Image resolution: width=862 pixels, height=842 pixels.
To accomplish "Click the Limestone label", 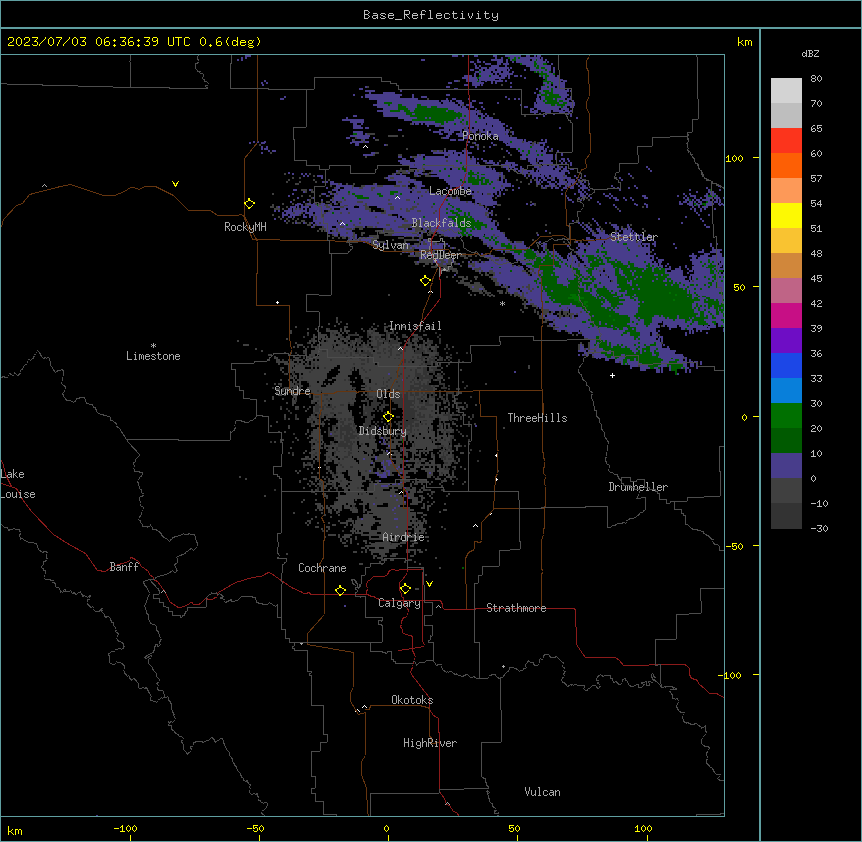I will point(153,356).
